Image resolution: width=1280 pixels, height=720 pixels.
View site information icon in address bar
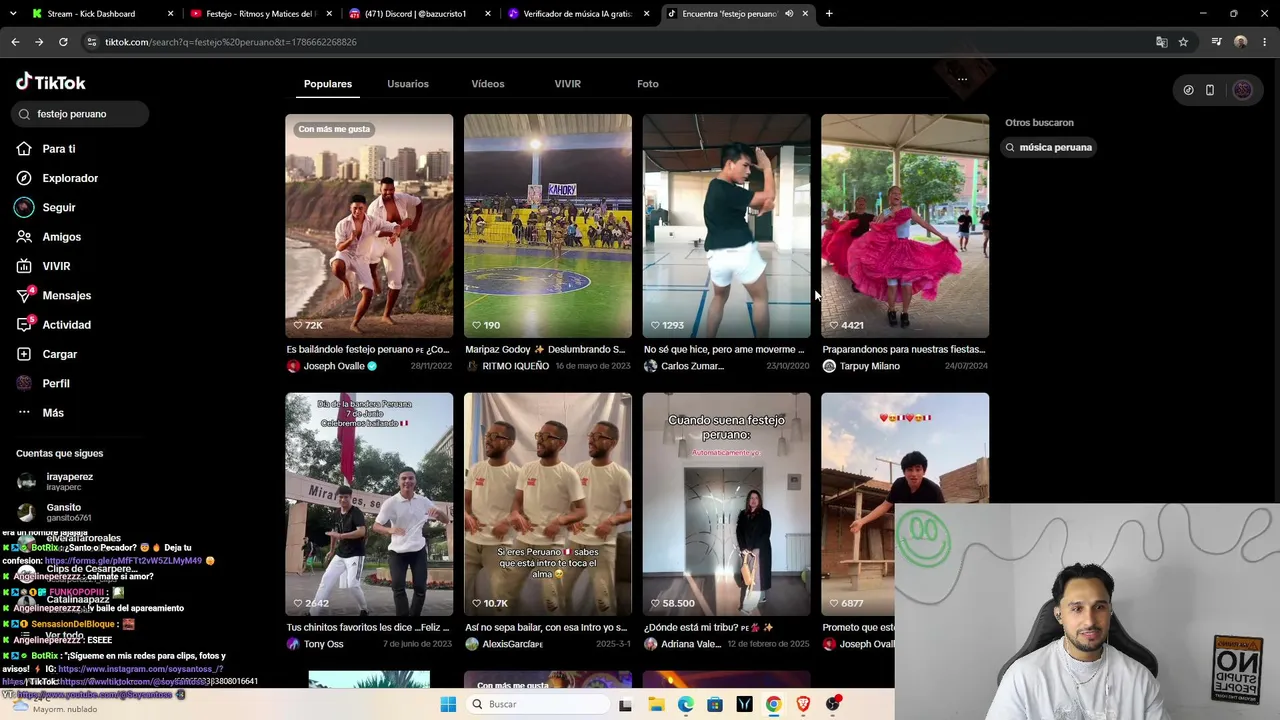92,42
